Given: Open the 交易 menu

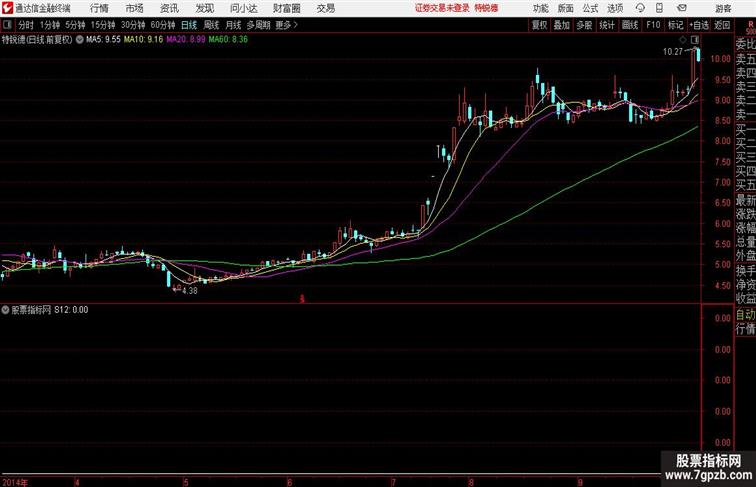Looking at the screenshot, I should click(325, 8).
